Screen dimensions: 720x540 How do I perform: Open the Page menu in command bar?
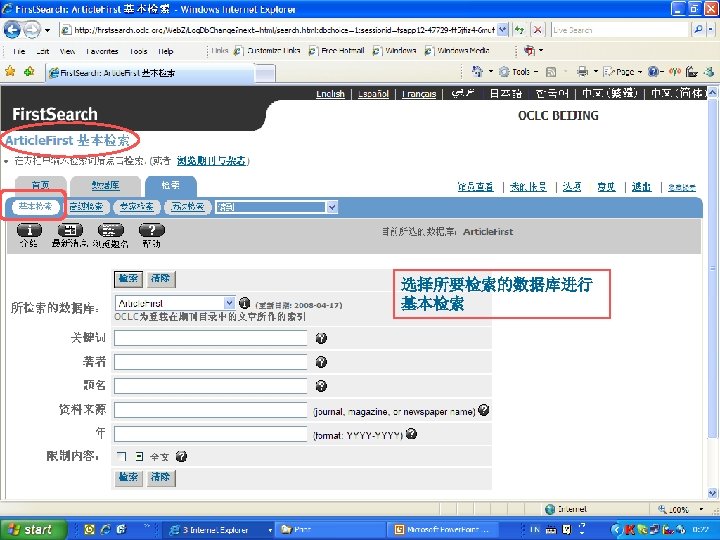click(623, 72)
